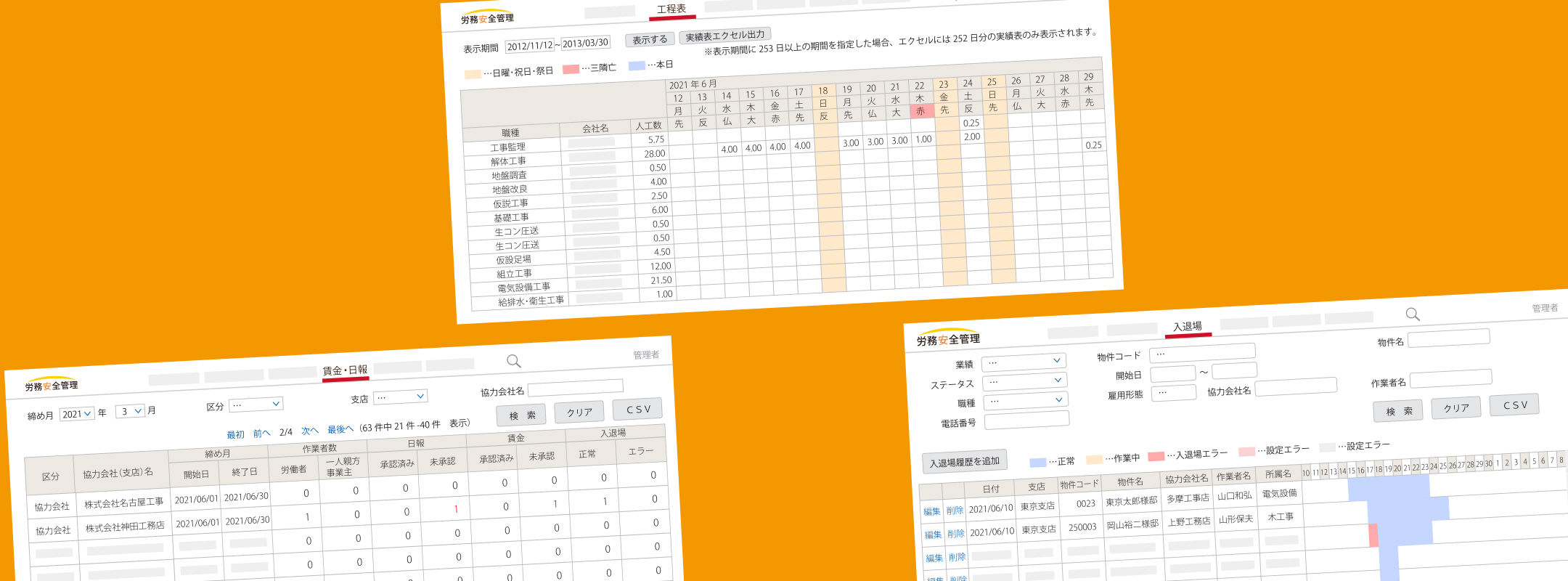Click 労務安全管理 logo in 入退場 panel

coord(947,339)
